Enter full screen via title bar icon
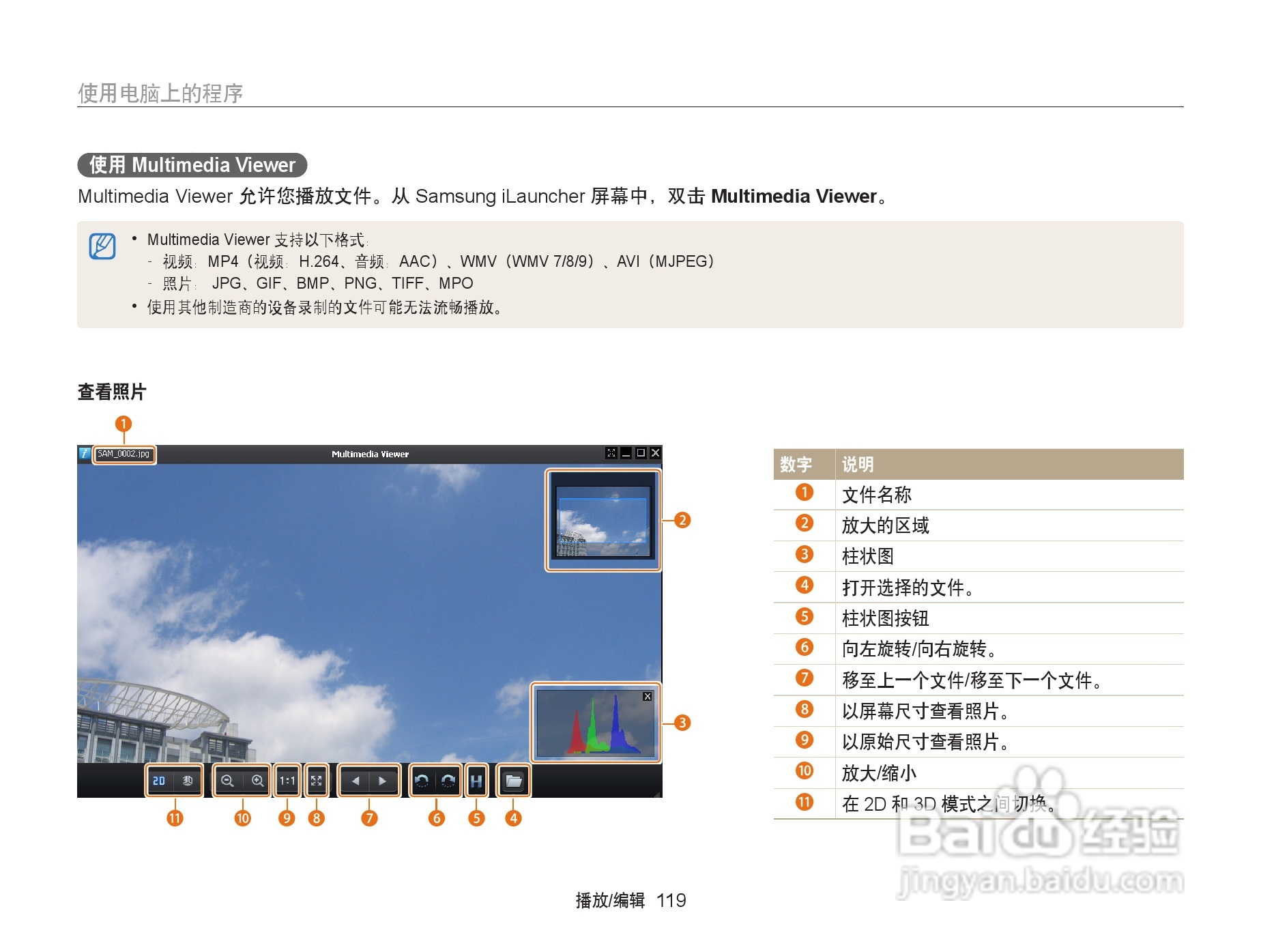Screen dimensions: 1261x952 (x=611, y=453)
